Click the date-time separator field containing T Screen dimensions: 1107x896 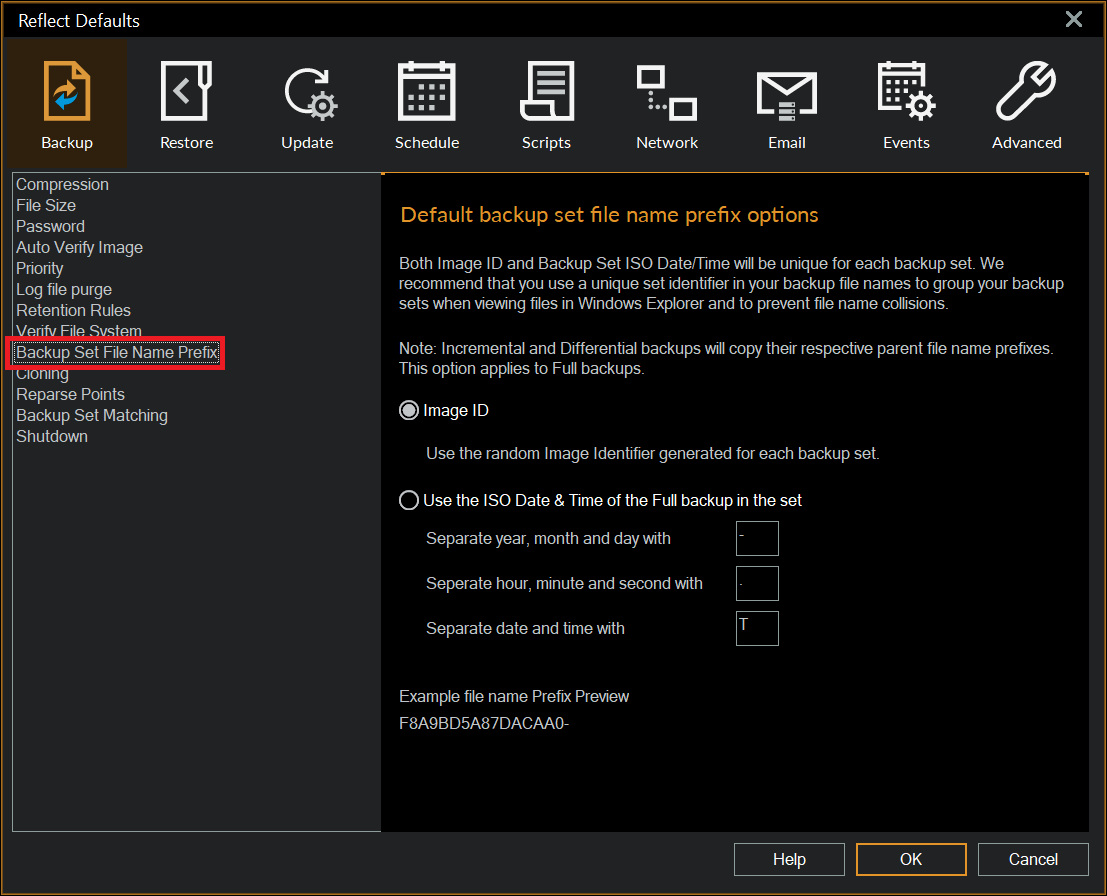click(757, 628)
